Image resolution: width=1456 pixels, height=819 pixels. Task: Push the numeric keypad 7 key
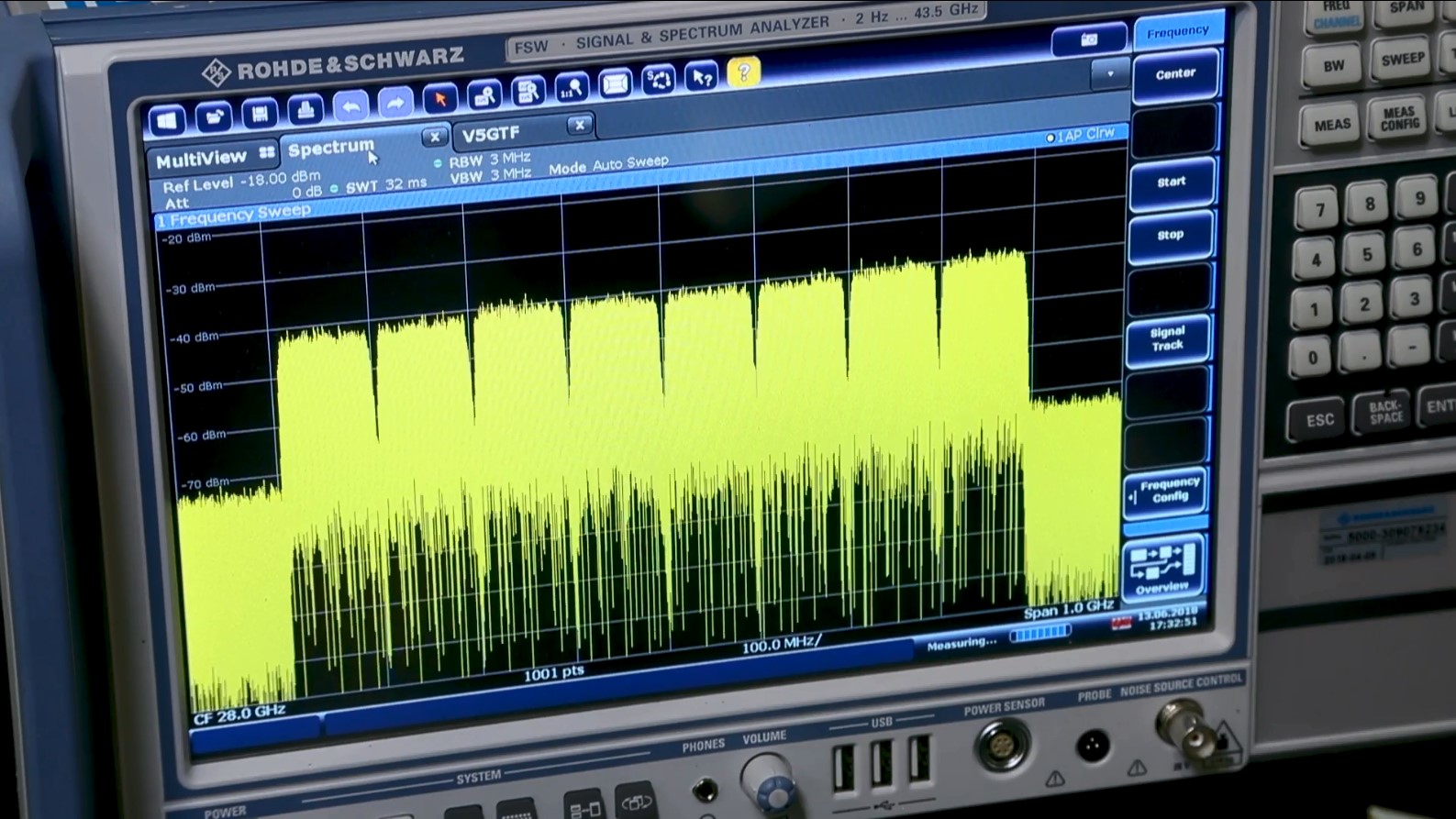pyautogui.click(x=1318, y=212)
